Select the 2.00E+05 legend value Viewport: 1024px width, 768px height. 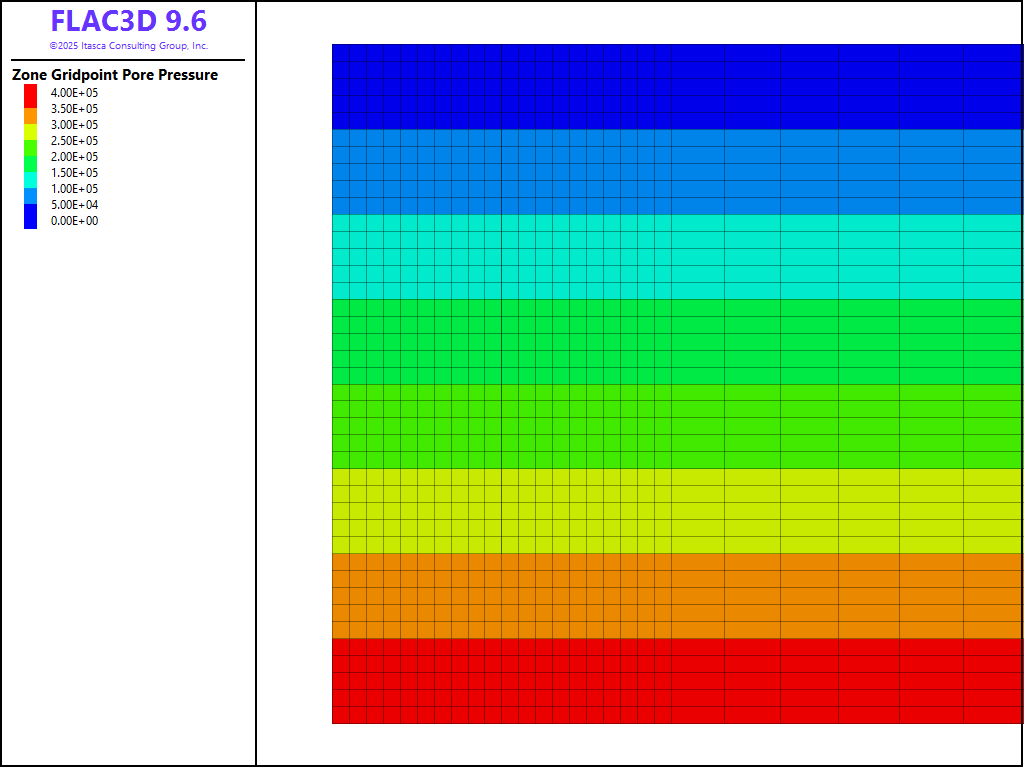tap(74, 157)
